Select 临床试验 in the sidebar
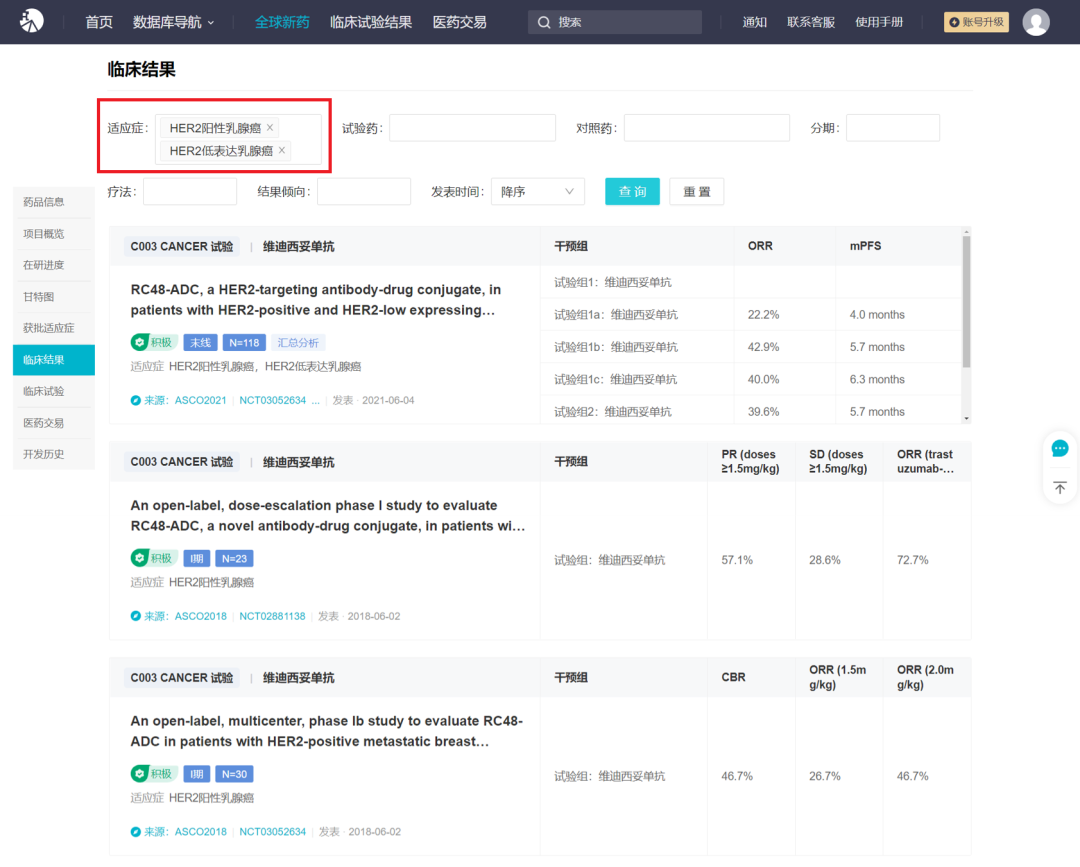This screenshot has width=1080, height=867. (x=54, y=391)
